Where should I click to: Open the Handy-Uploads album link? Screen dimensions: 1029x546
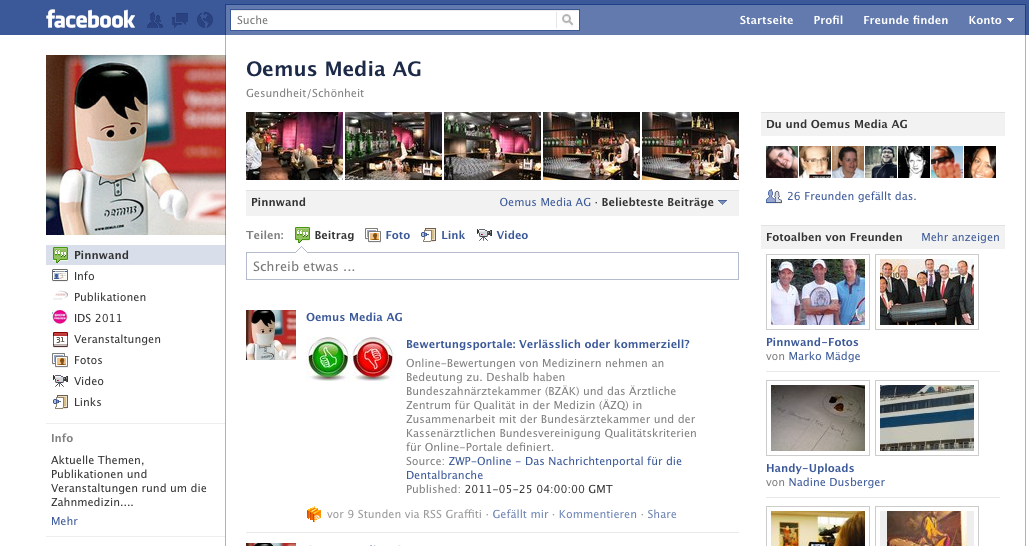(x=810, y=468)
